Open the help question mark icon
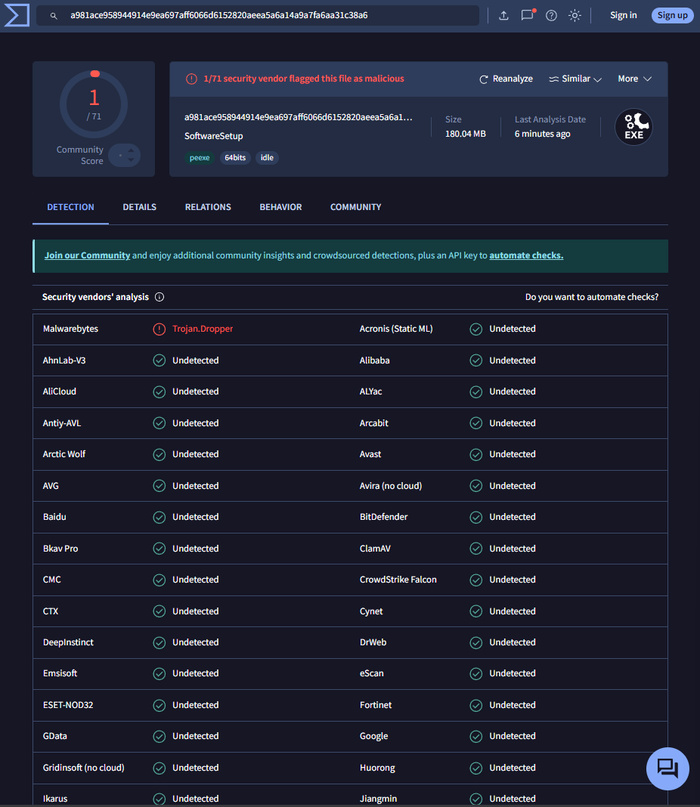 click(x=551, y=16)
